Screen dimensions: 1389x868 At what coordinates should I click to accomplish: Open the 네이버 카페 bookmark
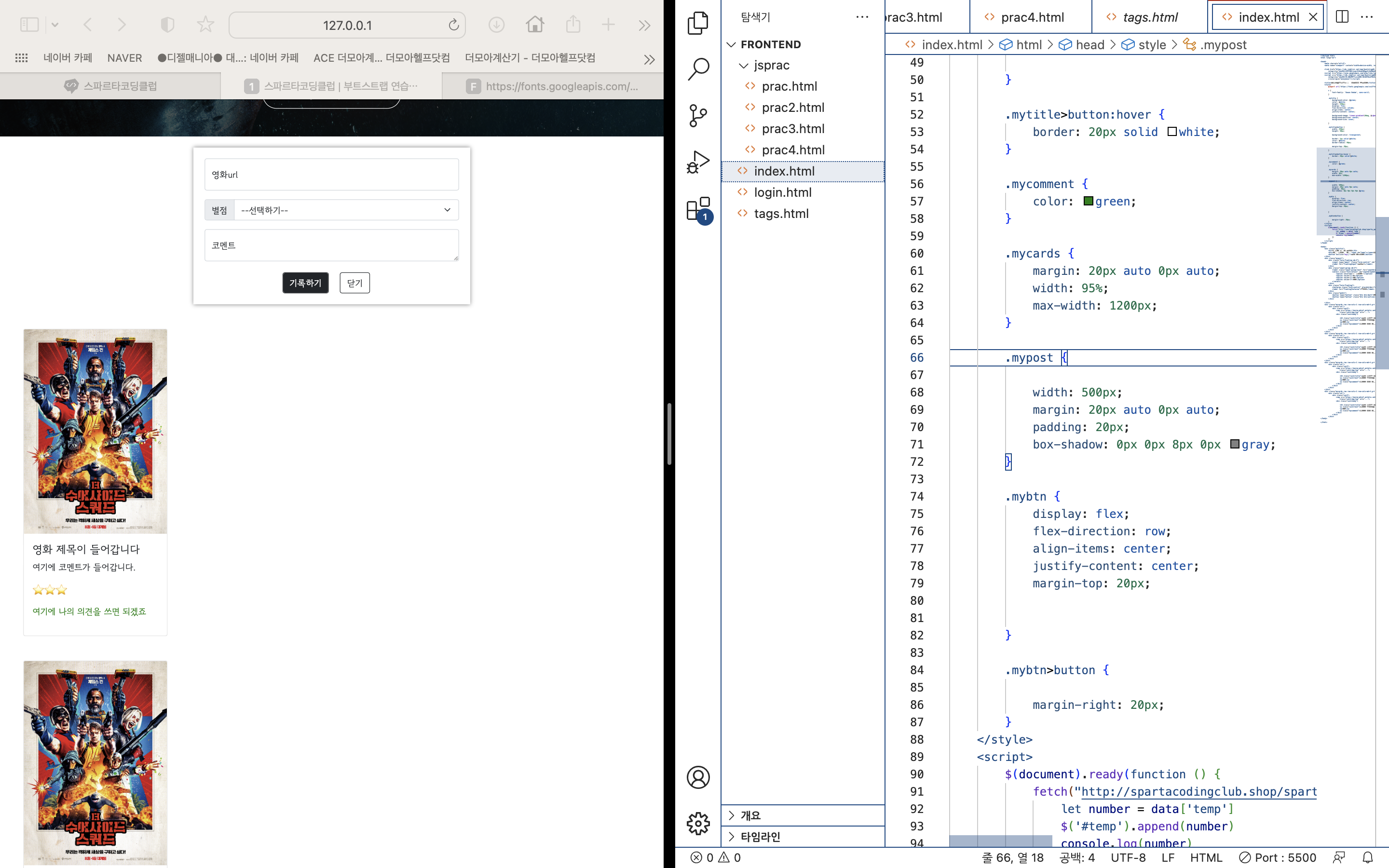click(68, 58)
